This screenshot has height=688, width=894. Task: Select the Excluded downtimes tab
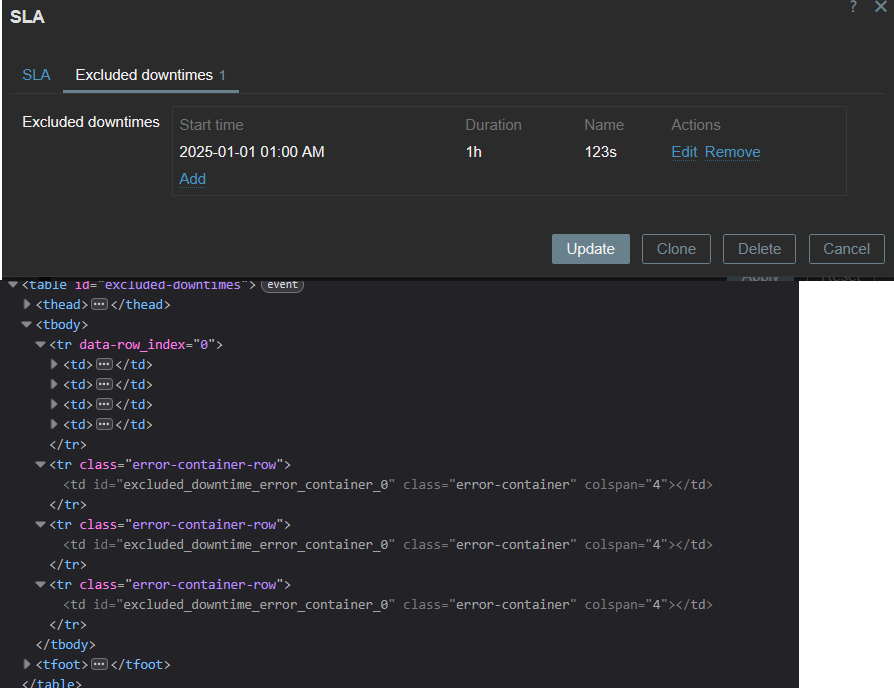pyautogui.click(x=151, y=75)
